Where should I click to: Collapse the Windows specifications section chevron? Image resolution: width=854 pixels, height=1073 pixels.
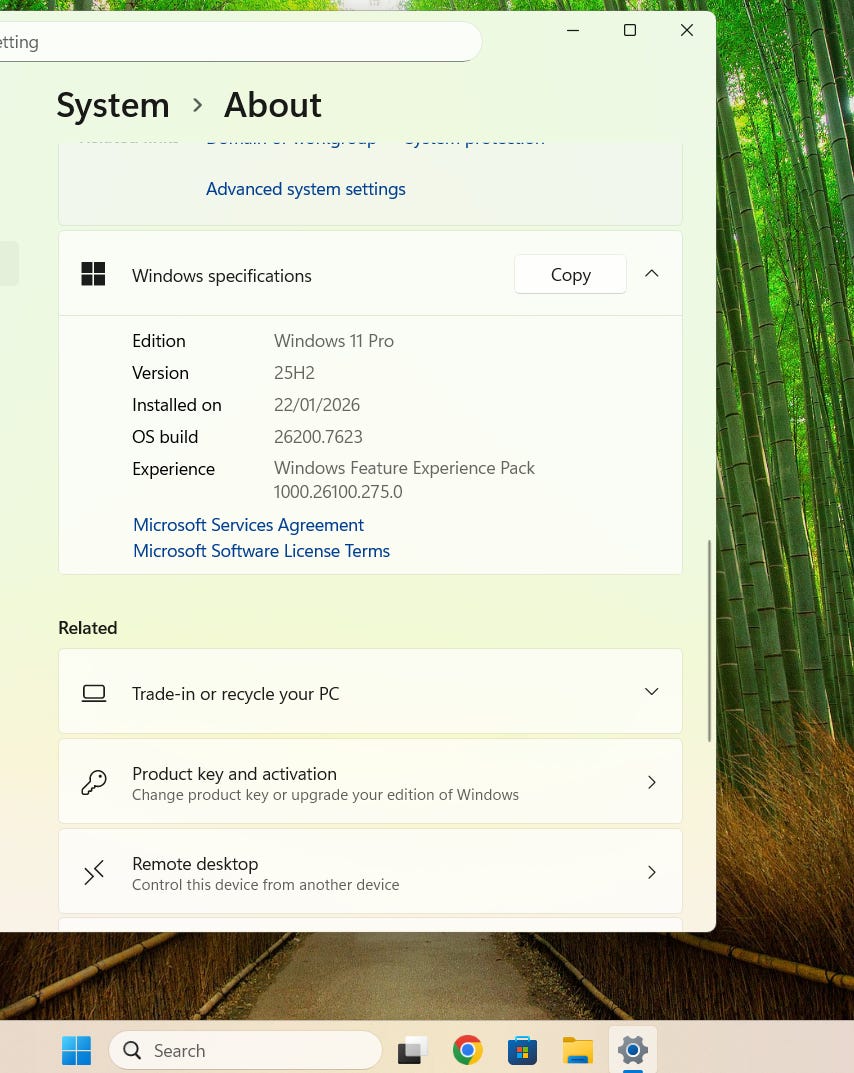click(651, 274)
